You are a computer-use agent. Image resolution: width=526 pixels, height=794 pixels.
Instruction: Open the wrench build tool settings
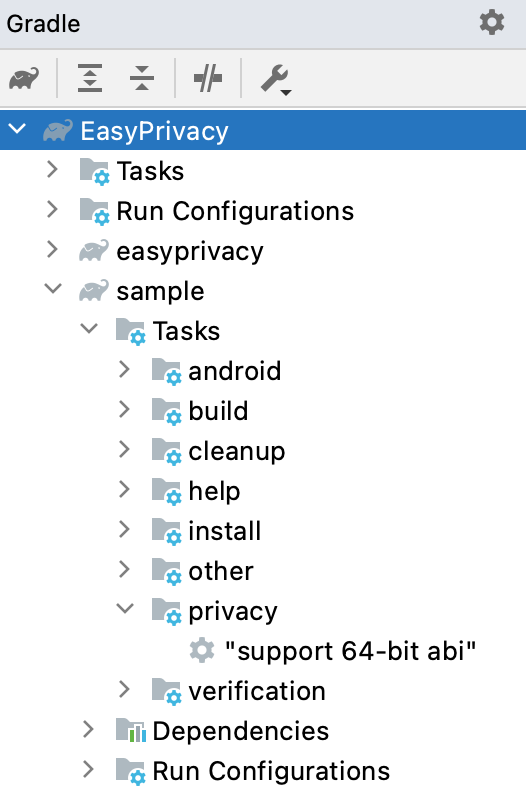click(x=275, y=80)
